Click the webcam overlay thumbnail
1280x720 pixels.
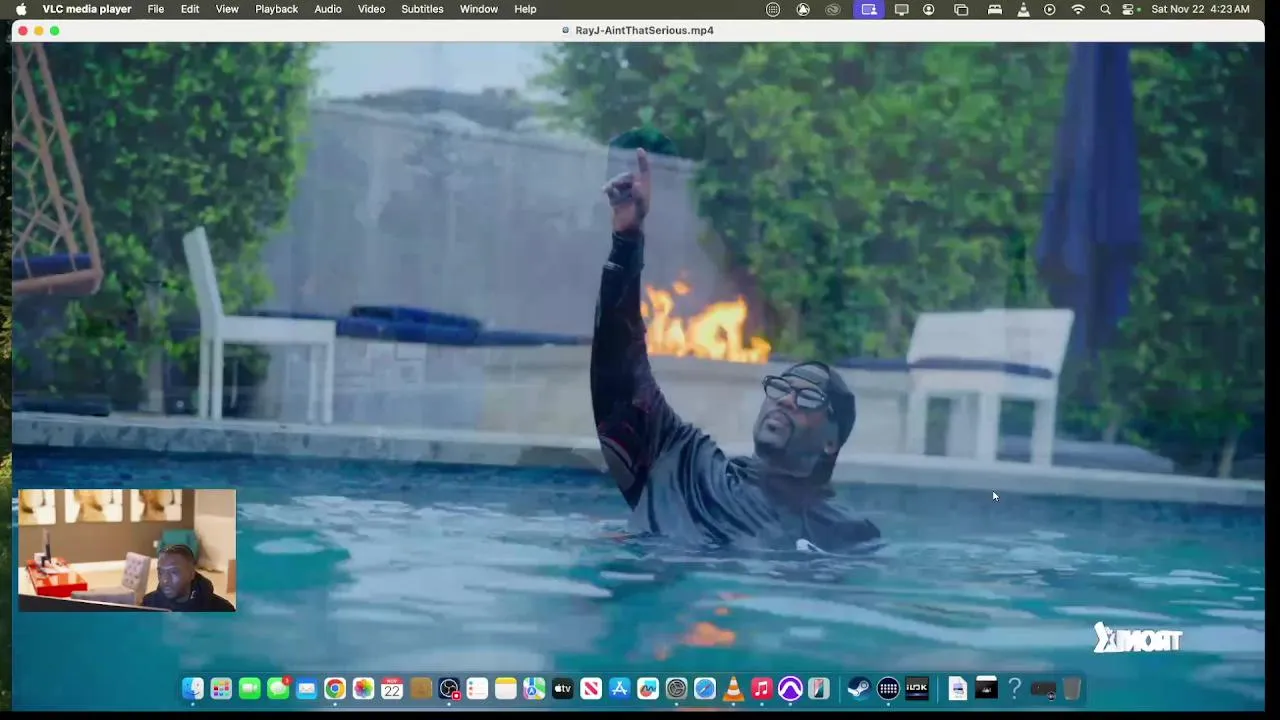pos(127,550)
